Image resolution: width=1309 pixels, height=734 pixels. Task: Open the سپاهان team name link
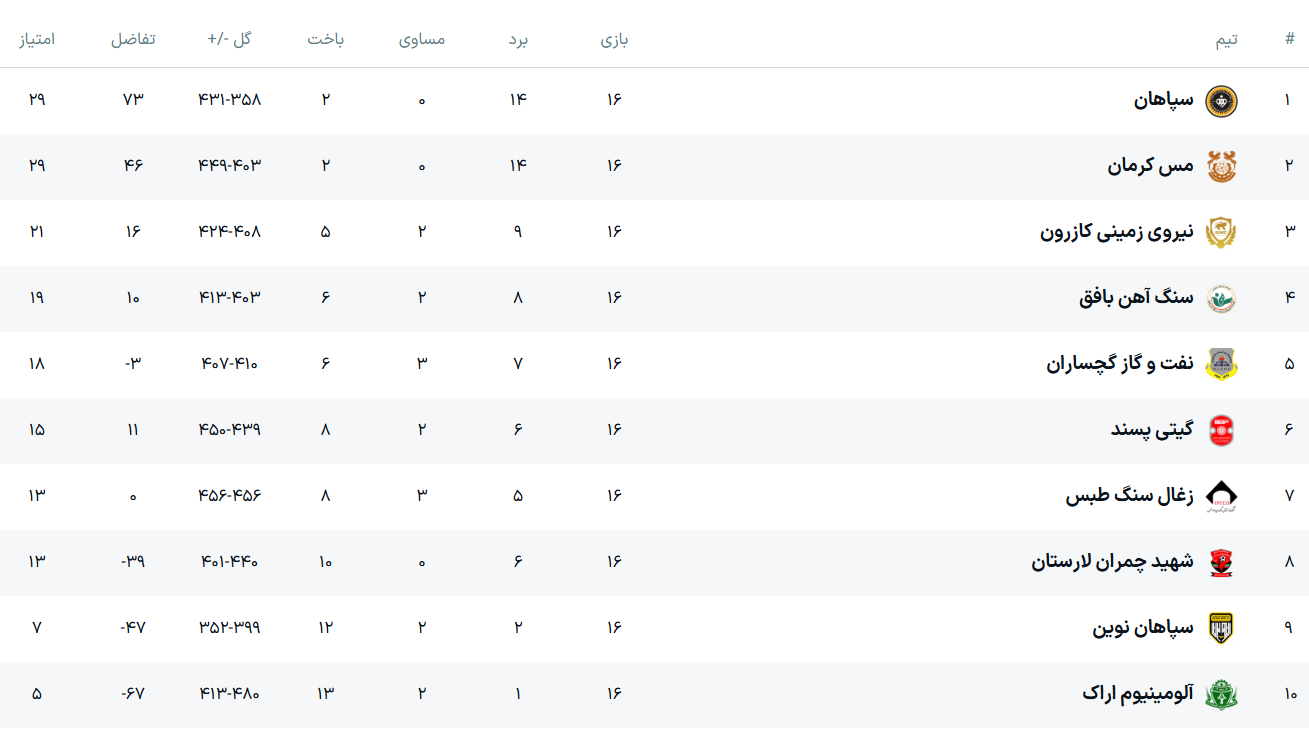pos(1163,100)
